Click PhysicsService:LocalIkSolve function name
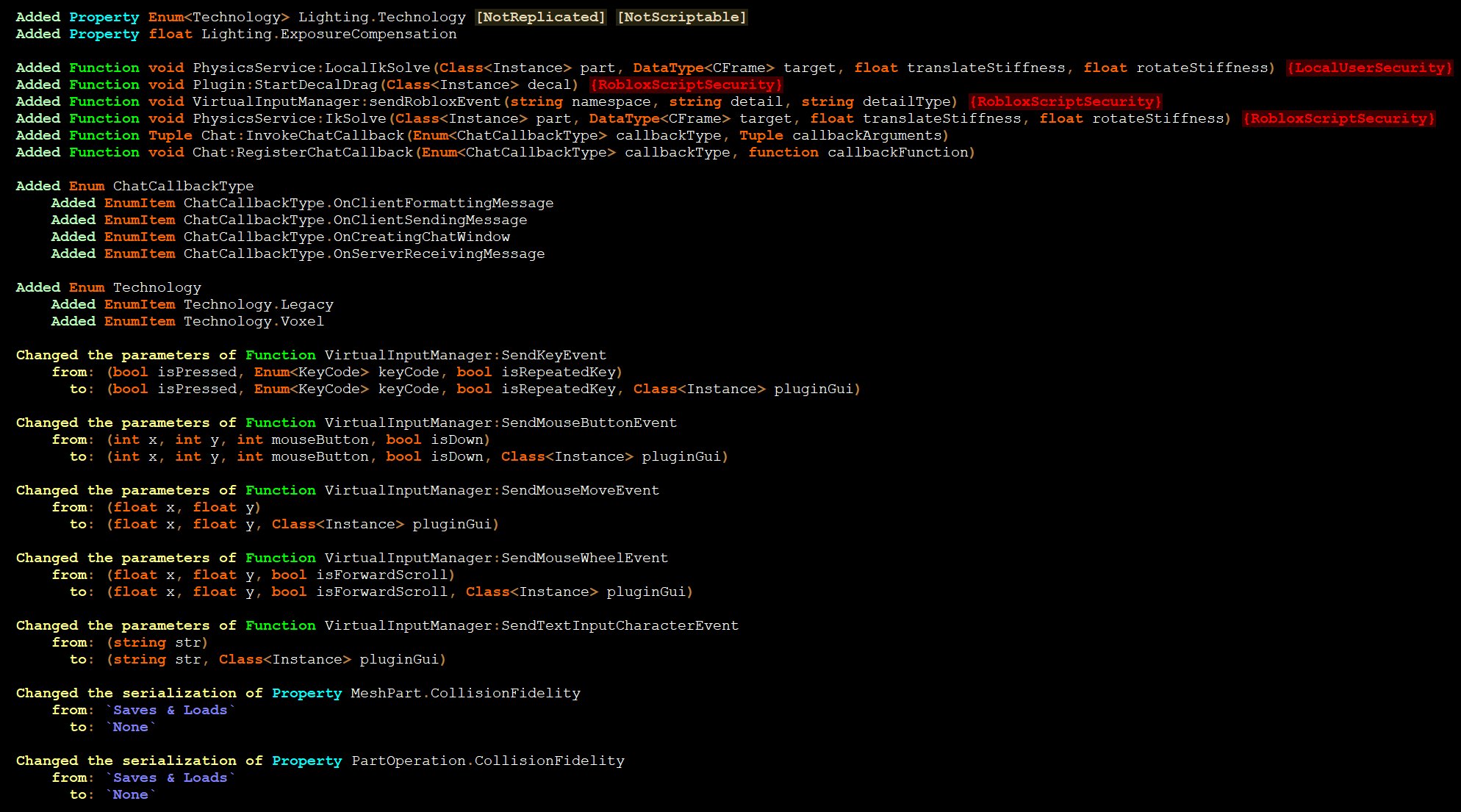This screenshot has height=812, width=1461. click(311, 68)
